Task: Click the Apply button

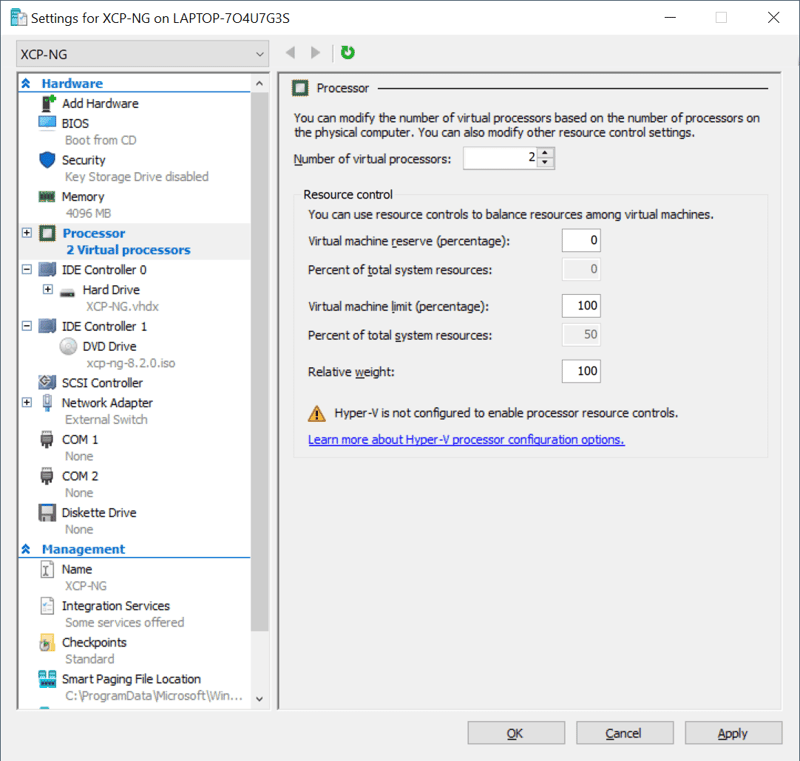Action: point(732,733)
